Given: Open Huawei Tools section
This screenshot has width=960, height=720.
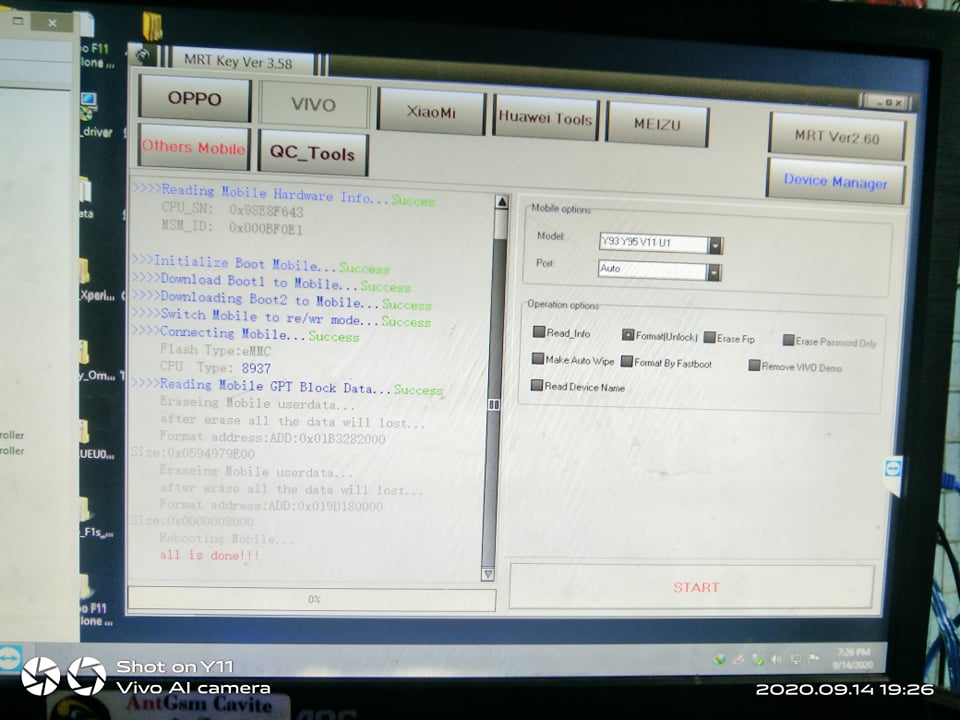Looking at the screenshot, I should [x=545, y=118].
